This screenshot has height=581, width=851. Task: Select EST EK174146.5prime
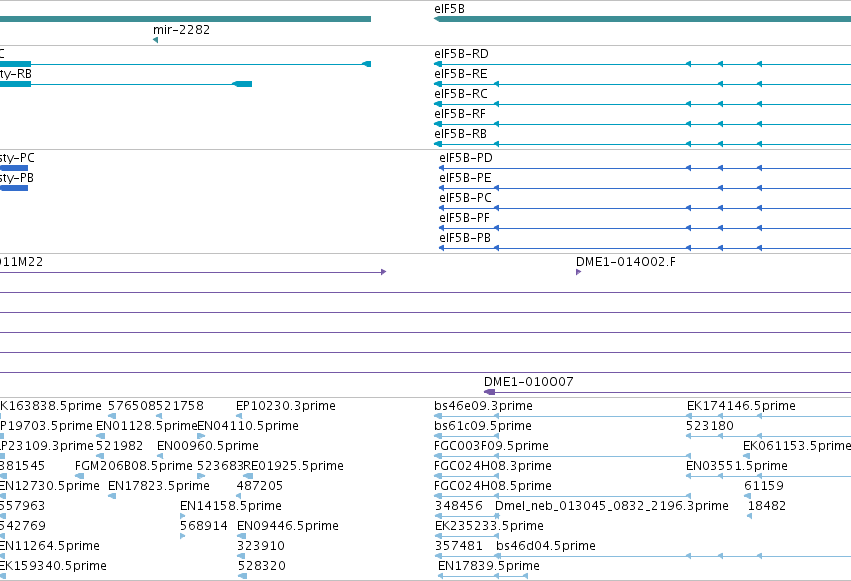(741, 406)
